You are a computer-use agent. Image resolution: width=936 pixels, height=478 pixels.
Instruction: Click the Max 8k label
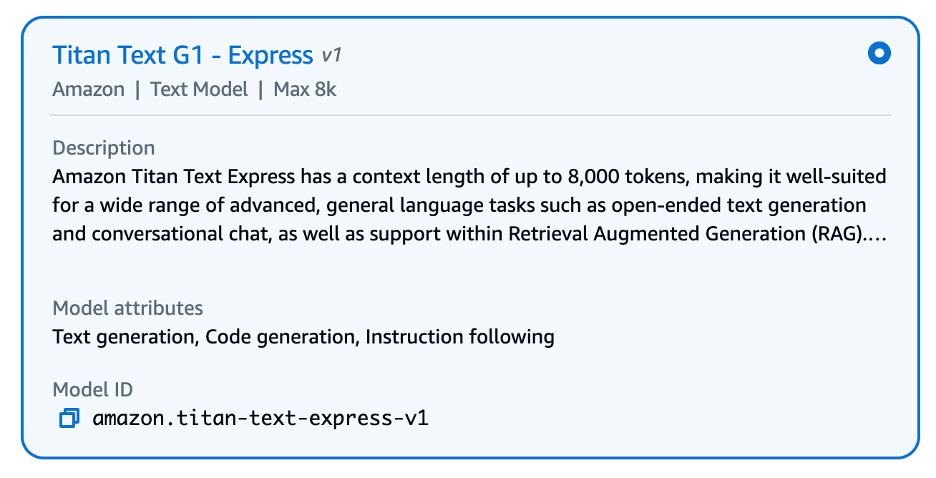(x=305, y=89)
